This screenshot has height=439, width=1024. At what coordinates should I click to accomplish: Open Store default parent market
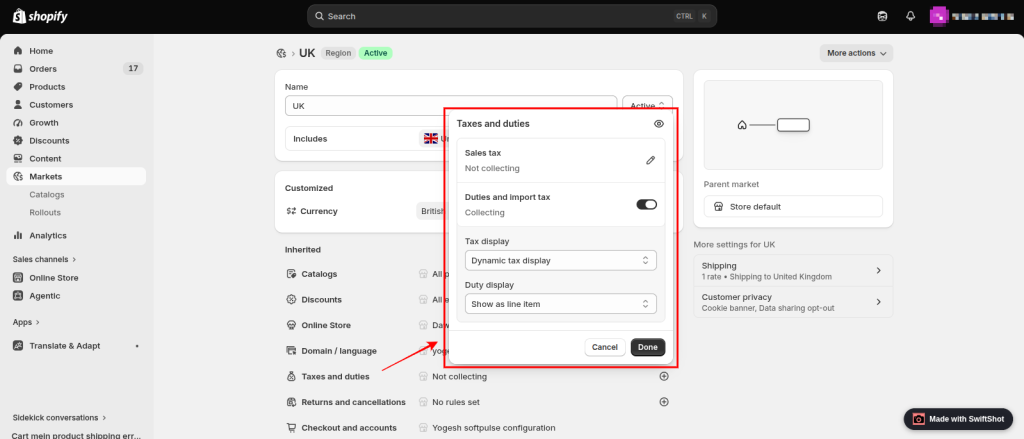(793, 206)
